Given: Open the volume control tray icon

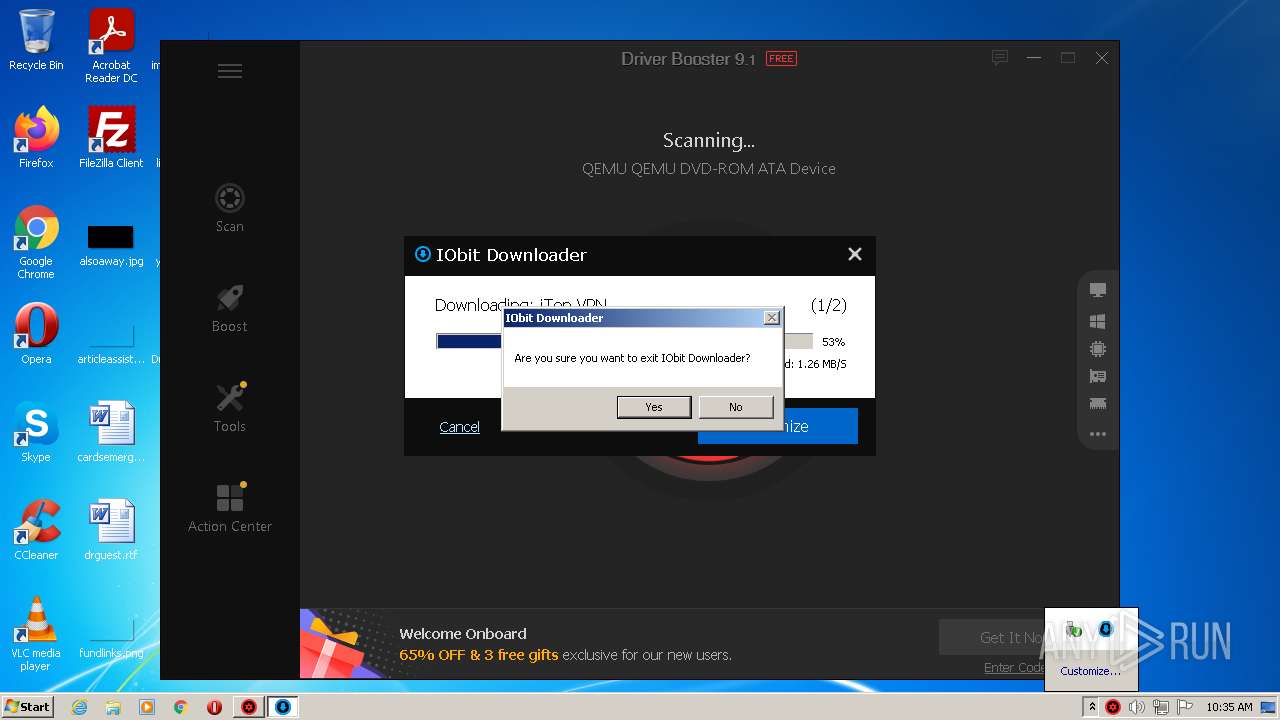Looking at the screenshot, I should tap(1136, 707).
